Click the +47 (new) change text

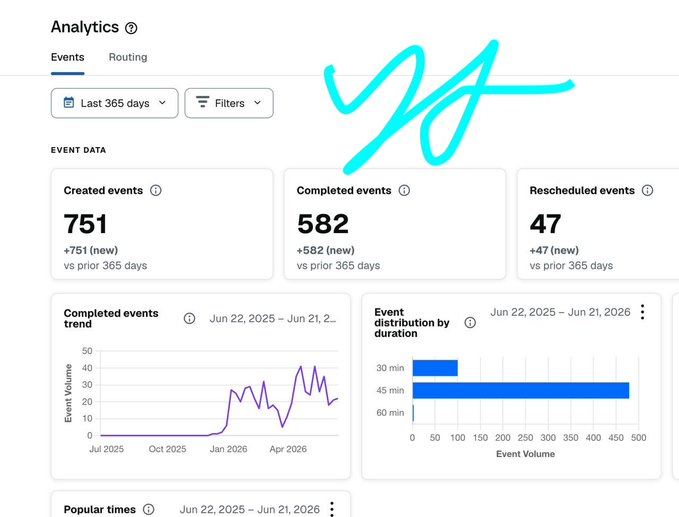(554, 250)
